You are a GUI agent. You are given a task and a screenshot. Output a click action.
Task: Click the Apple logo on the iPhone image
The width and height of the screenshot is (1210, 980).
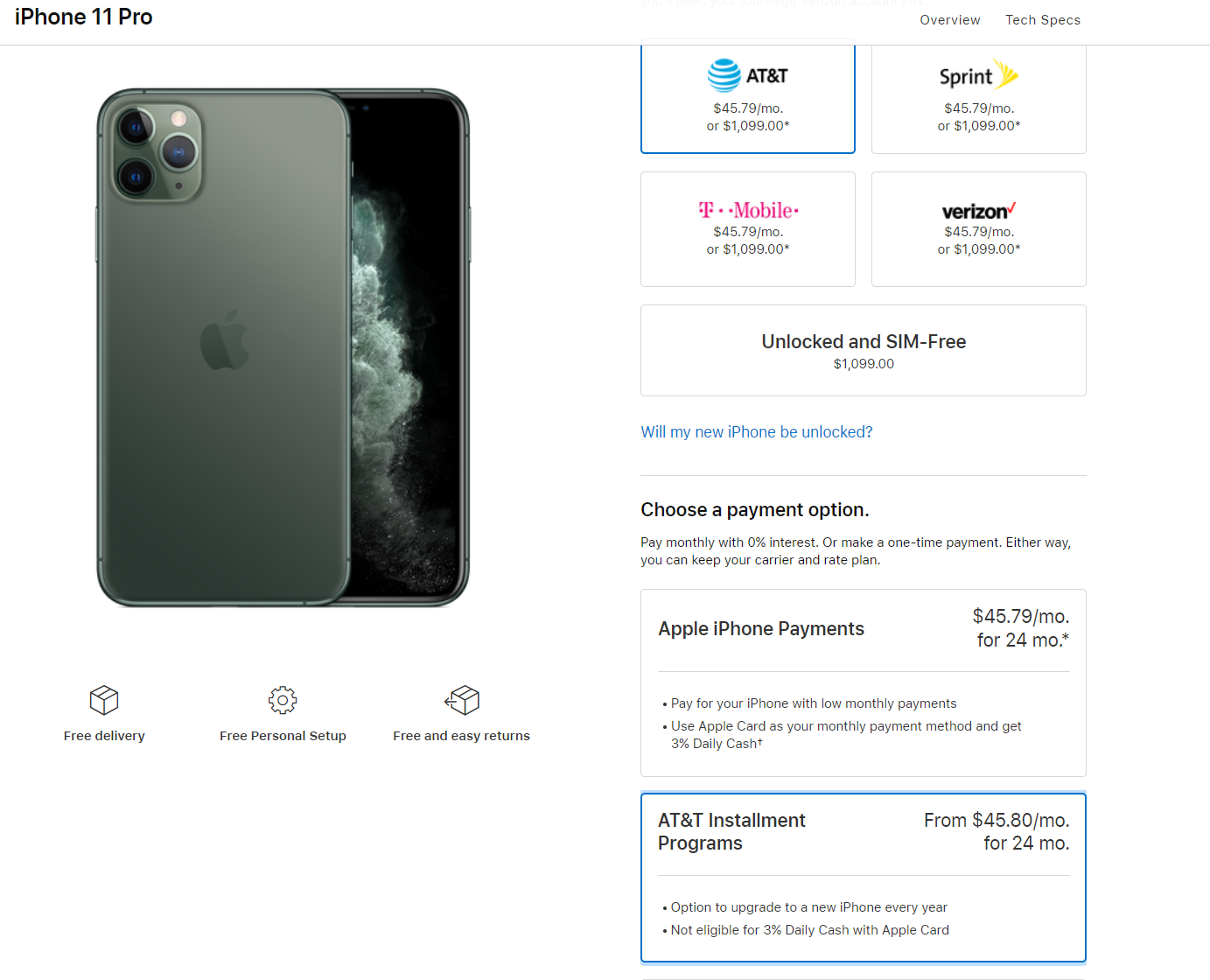(224, 340)
